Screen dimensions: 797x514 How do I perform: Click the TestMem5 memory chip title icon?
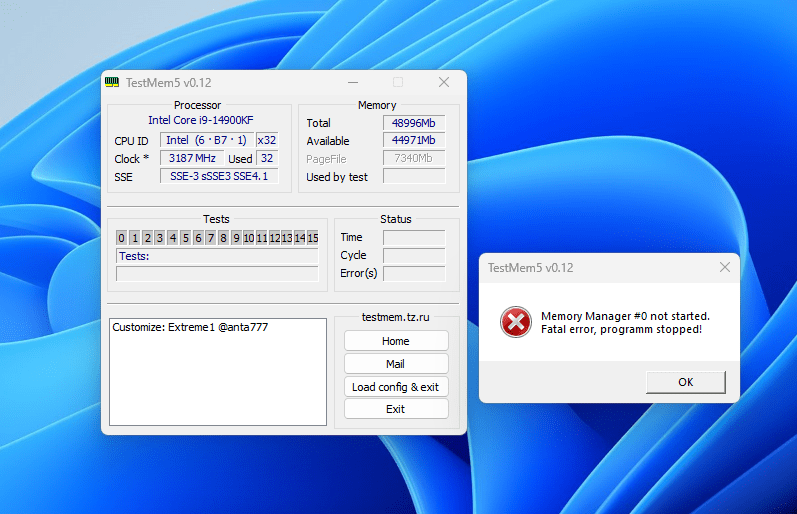pyautogui.click(x=112, y=82)
